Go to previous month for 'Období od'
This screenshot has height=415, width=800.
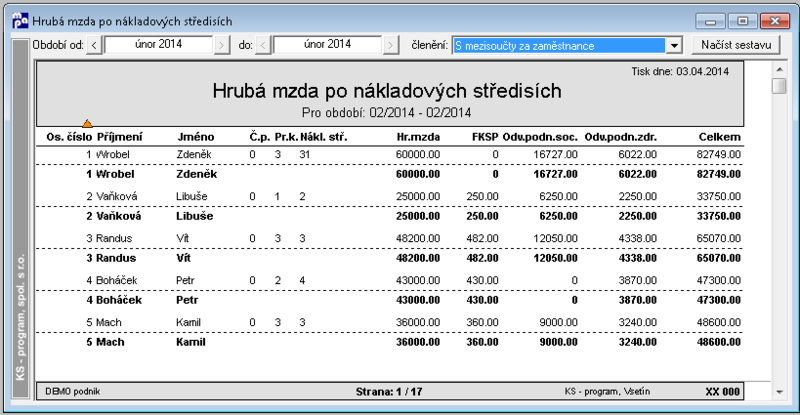pyautogui.click(x=94, y=45)
